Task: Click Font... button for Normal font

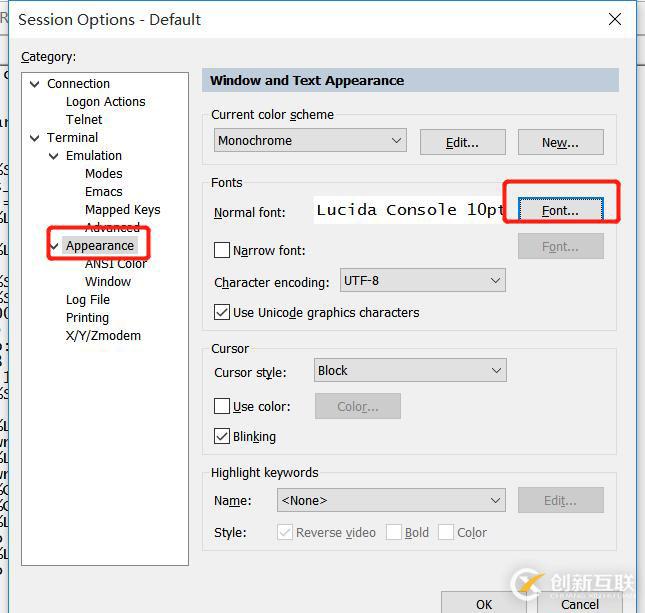Action: pos(561,210)
